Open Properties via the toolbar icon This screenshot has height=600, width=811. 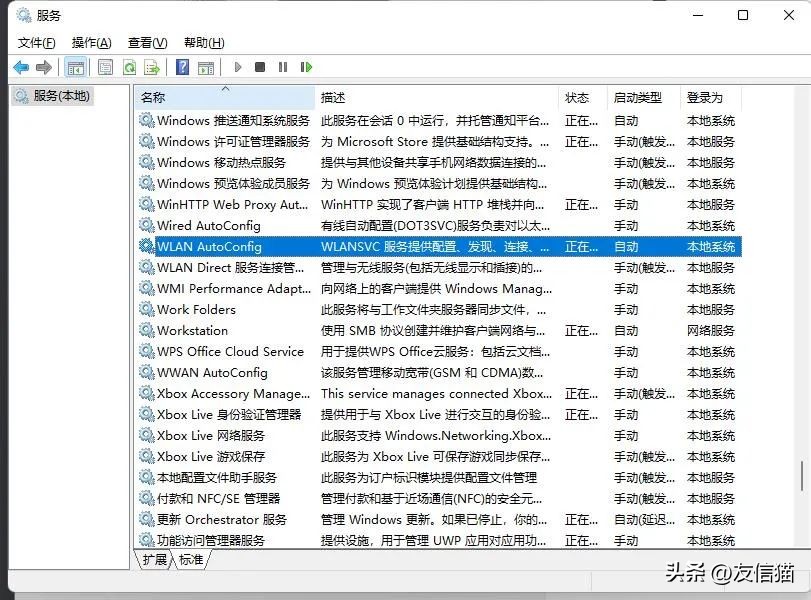(x=105, y=67)
